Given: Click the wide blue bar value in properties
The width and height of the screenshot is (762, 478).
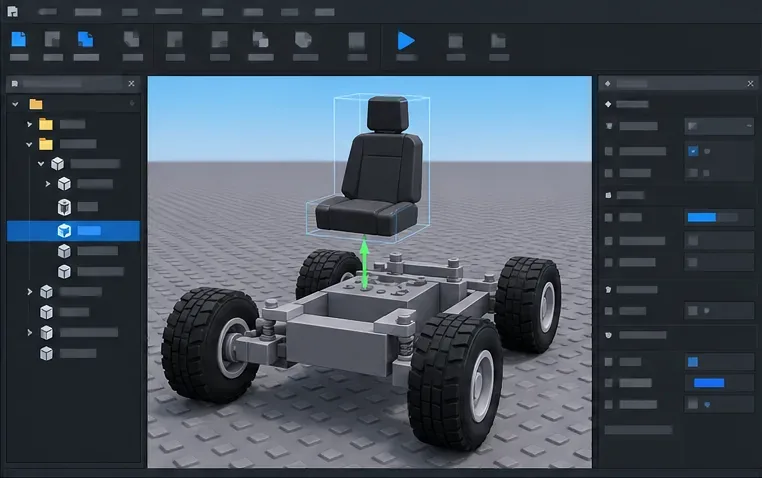Looking at the screenshot, I should click(x=709, y=383).
